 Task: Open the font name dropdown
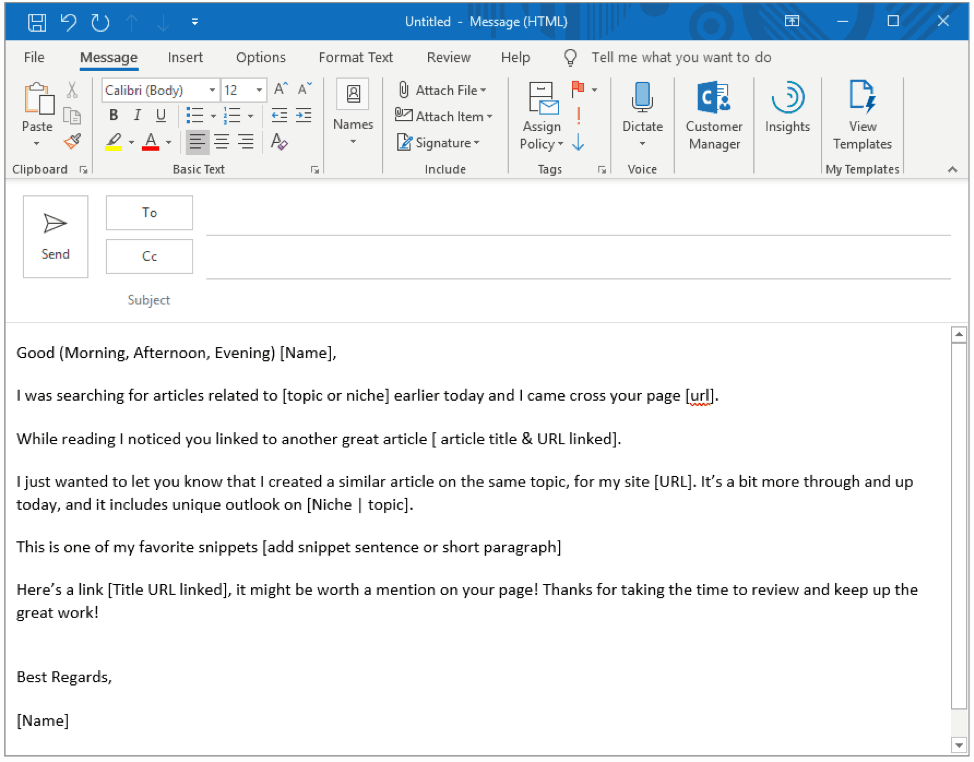pyautogui.click(x=212, y=90)
